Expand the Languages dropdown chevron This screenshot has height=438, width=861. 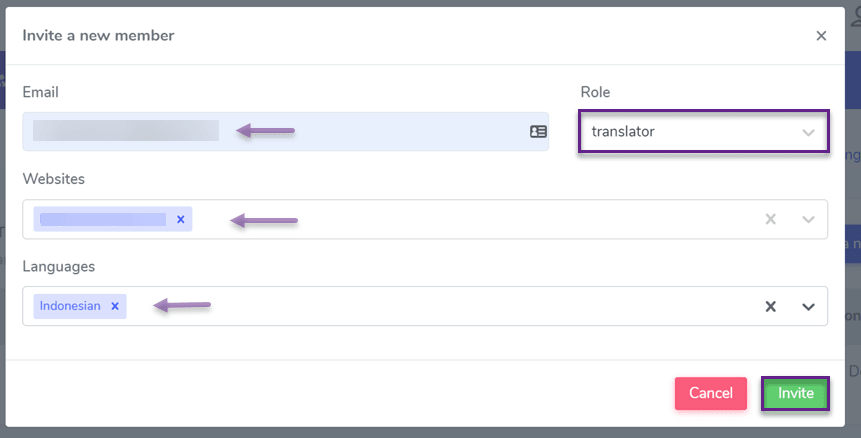808,307
